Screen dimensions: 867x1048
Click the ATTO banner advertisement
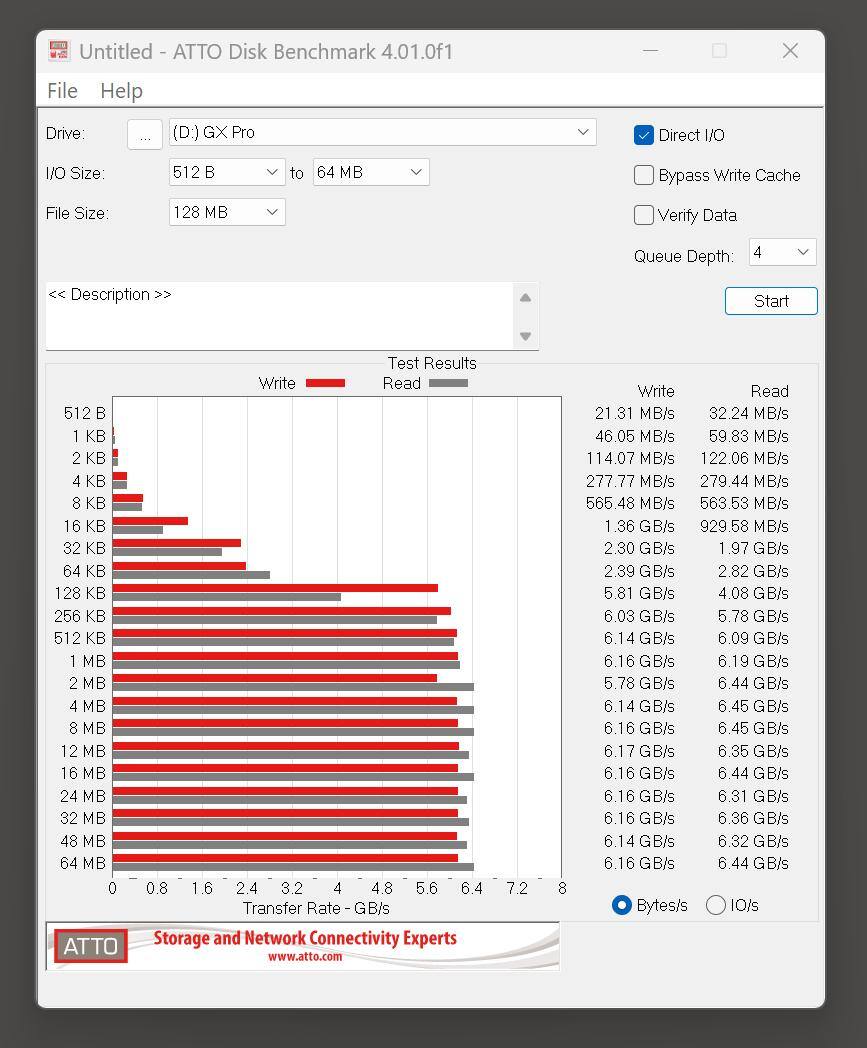pyautogui.click(x=303, y=946)
